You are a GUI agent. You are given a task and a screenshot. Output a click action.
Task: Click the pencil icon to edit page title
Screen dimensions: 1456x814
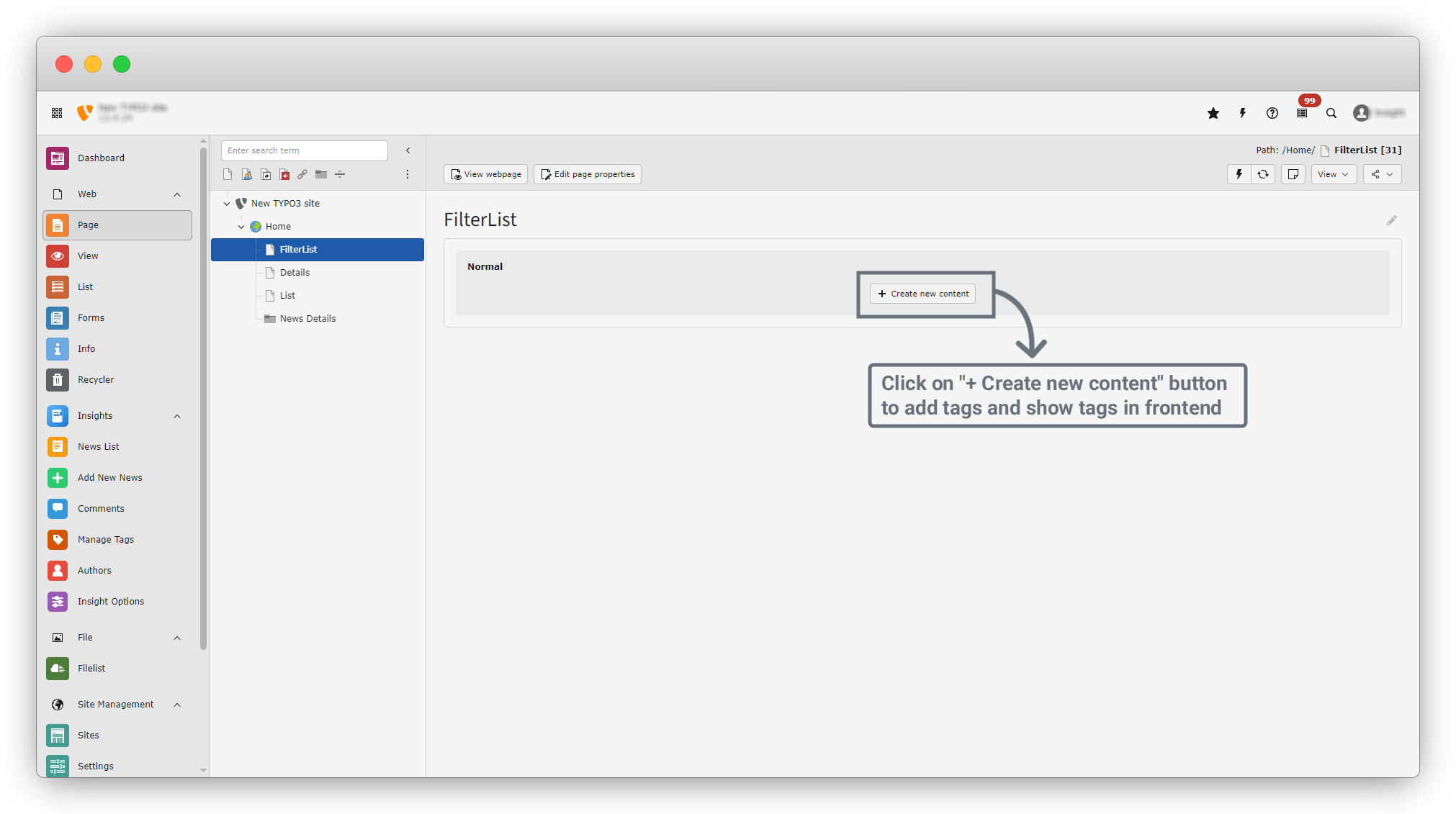click(x=1391, y=220)
